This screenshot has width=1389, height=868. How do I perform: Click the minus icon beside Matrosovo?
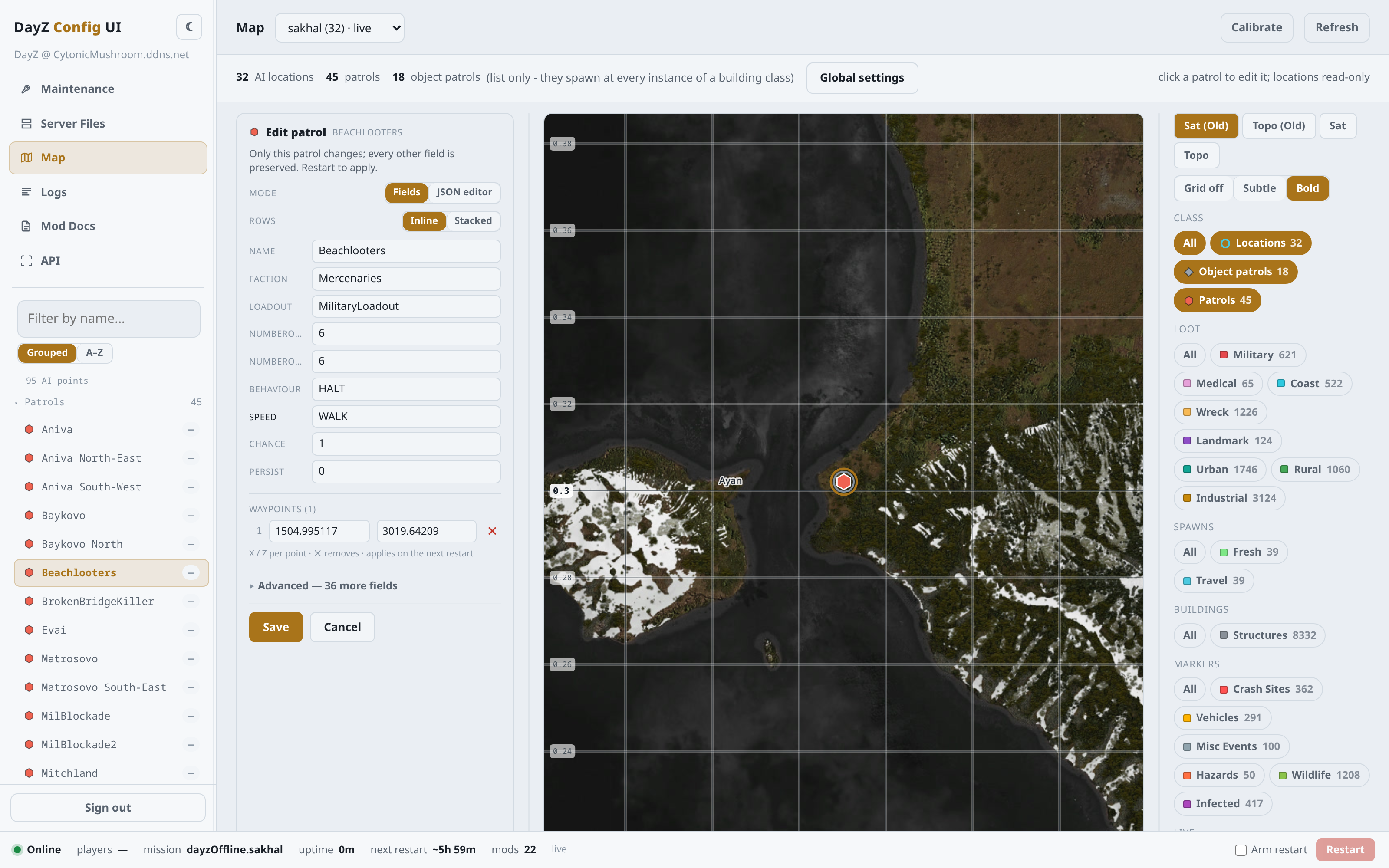[191, 658]
